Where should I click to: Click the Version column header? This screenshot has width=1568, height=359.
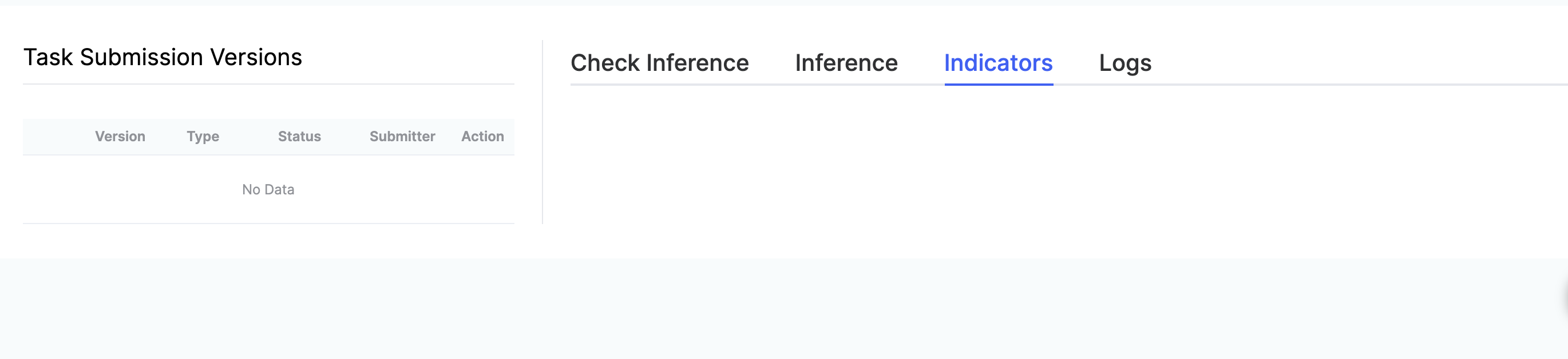click(x=120, y=136)
